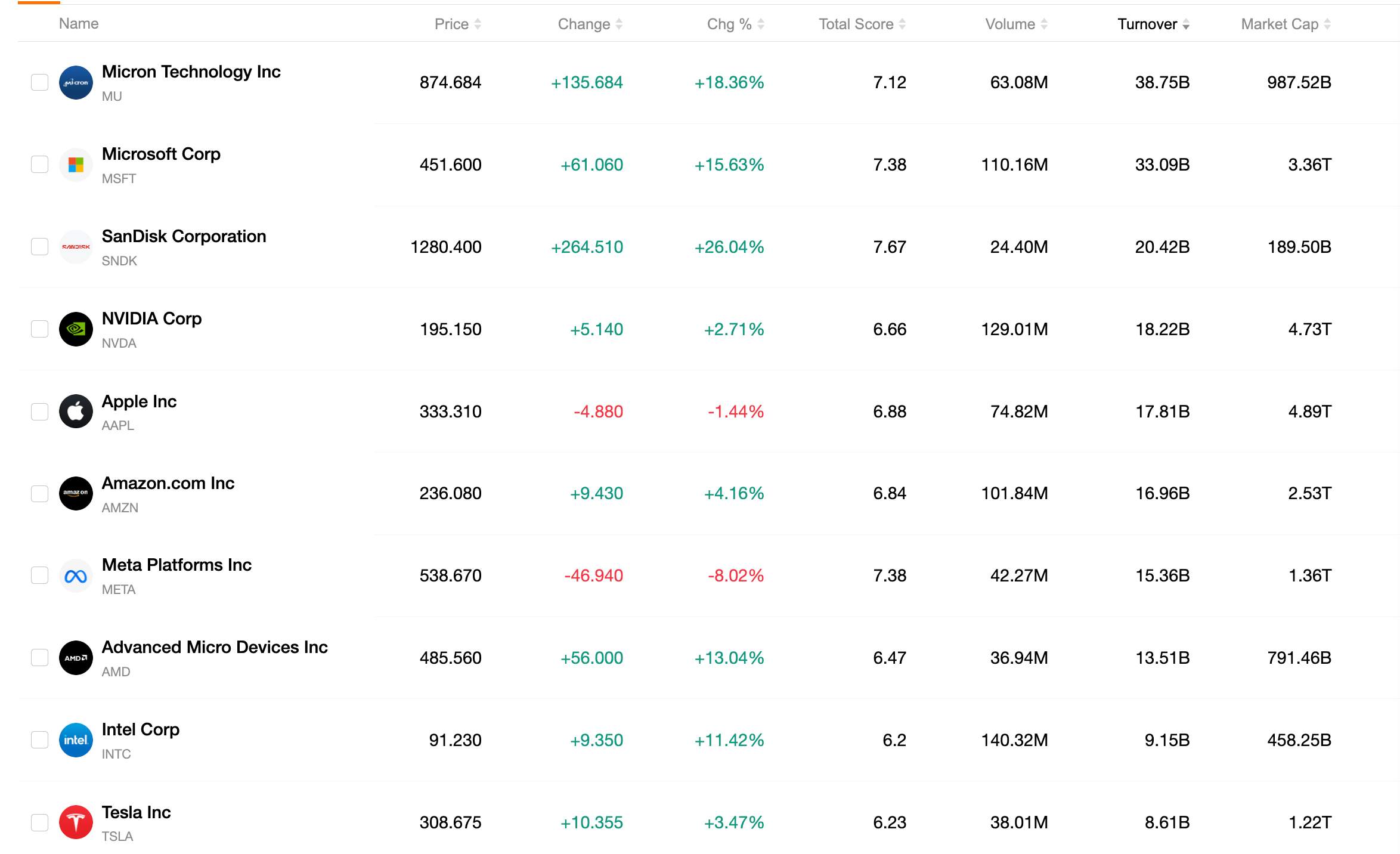Sort by Chg % column arrows

761,24
